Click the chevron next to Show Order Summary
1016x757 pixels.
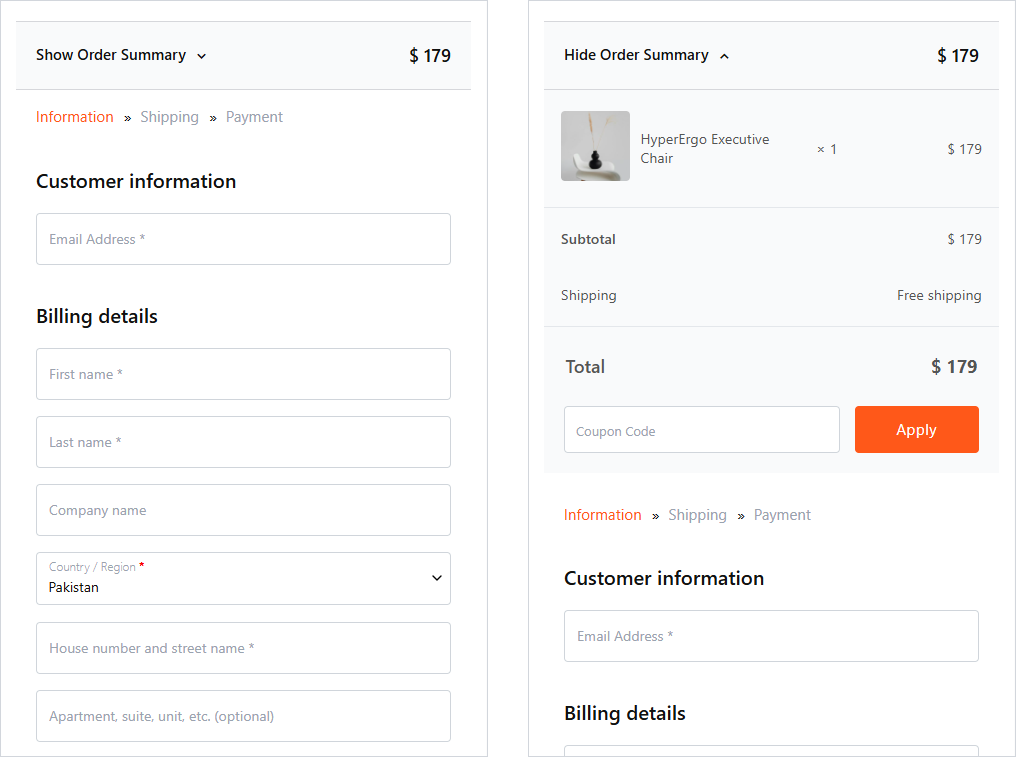[x=202, y=56]
